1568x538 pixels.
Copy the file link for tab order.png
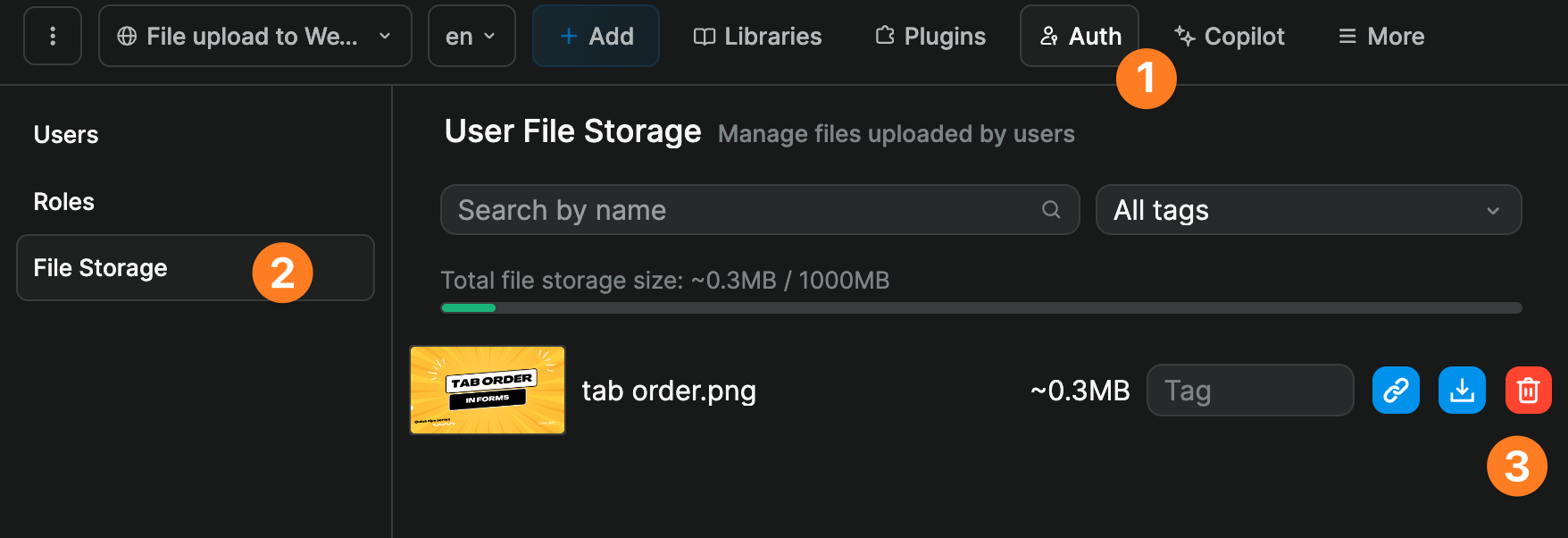click(x=1396, y=390)
